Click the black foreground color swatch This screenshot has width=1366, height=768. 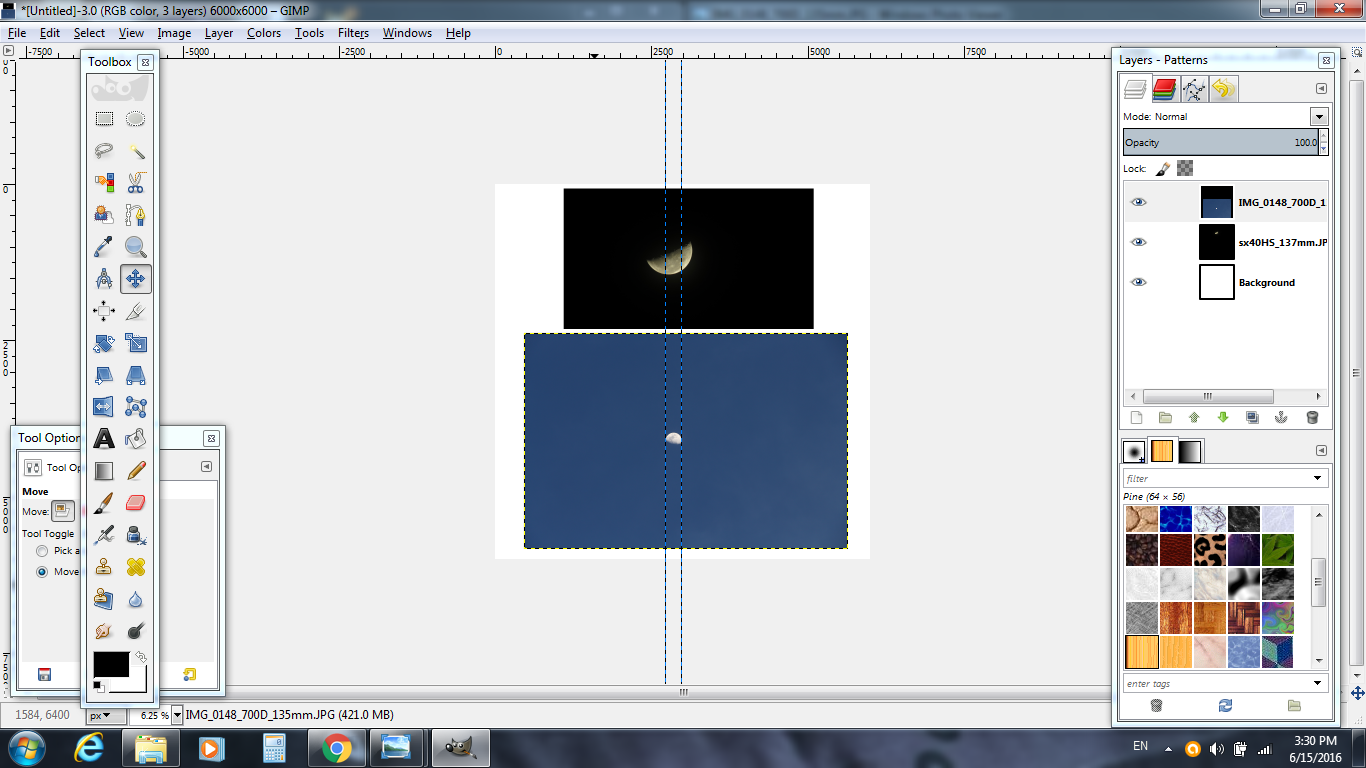pyautogui.click(x=110, y=664)
